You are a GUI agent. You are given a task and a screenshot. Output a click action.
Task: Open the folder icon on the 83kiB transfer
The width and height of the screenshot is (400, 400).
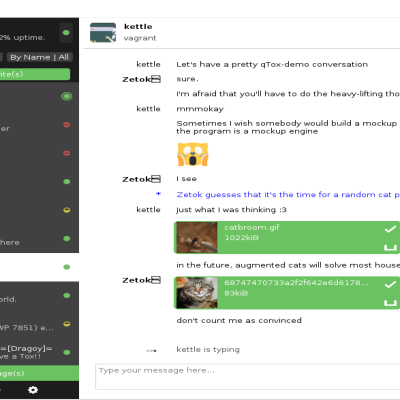click(x=390, y=303)
